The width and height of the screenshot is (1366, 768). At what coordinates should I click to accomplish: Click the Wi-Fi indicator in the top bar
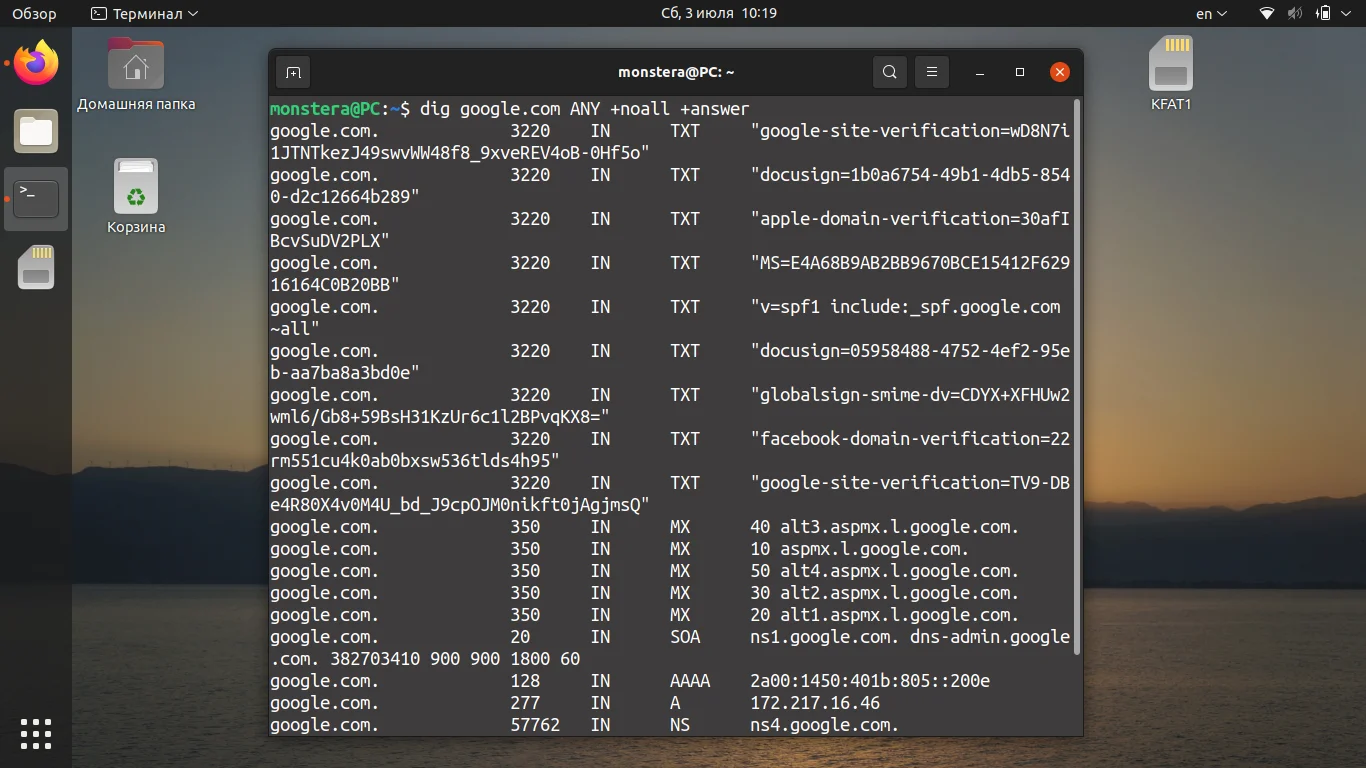[x=1265, y=13]
